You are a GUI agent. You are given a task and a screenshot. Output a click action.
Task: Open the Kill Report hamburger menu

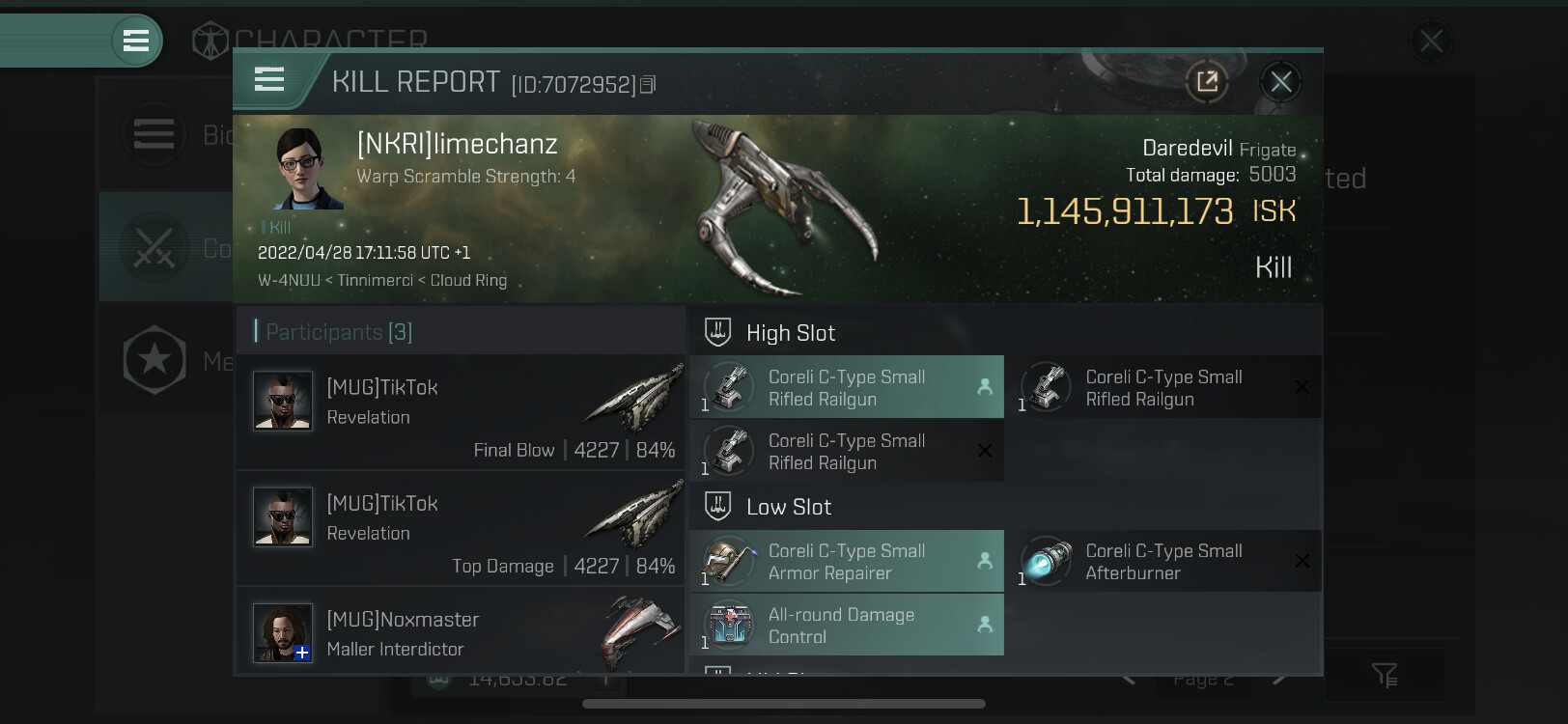tap(269, 79)
